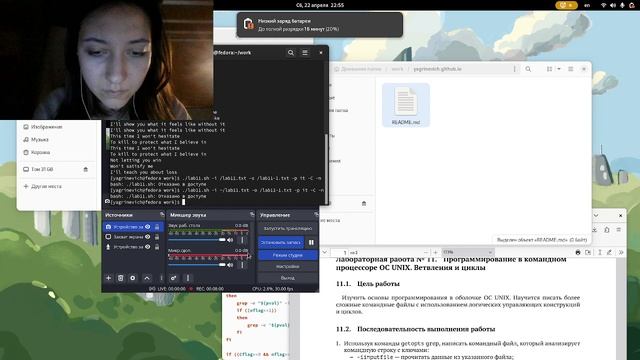The width and height of the screenshot is (640, 360).
Task: Toggle Режим студии in OBS controls
Action: click(x=288, y=255)
